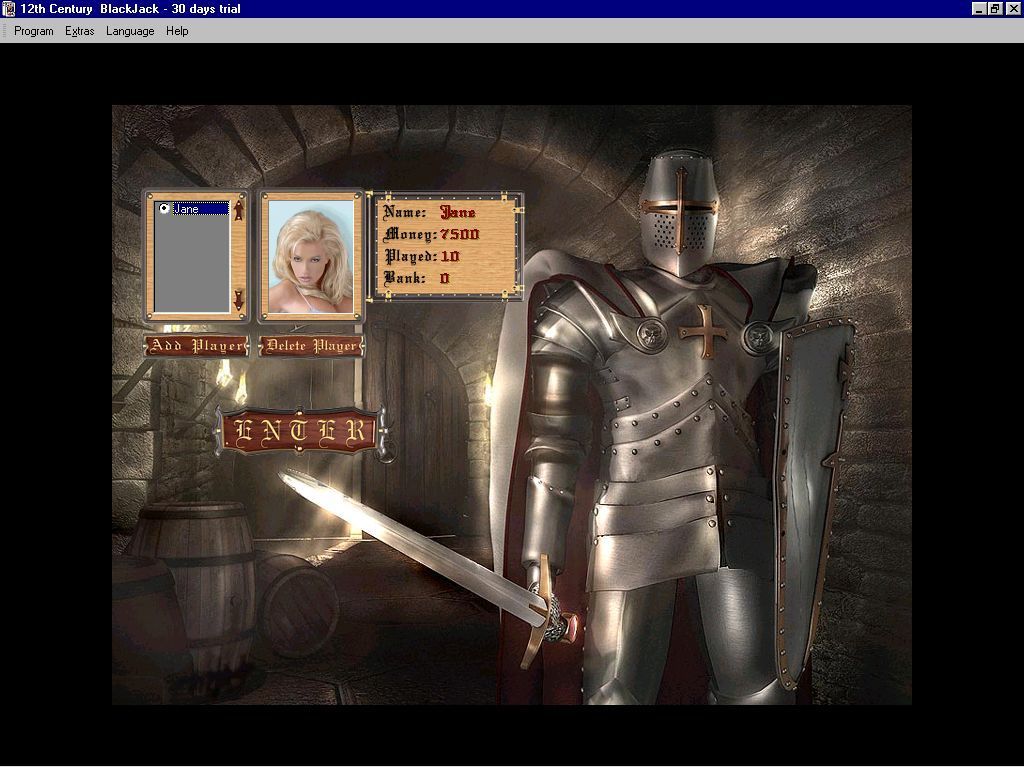The image size is (1024, 768).
Task: Open the Program menu
Action: click(33, 31)
